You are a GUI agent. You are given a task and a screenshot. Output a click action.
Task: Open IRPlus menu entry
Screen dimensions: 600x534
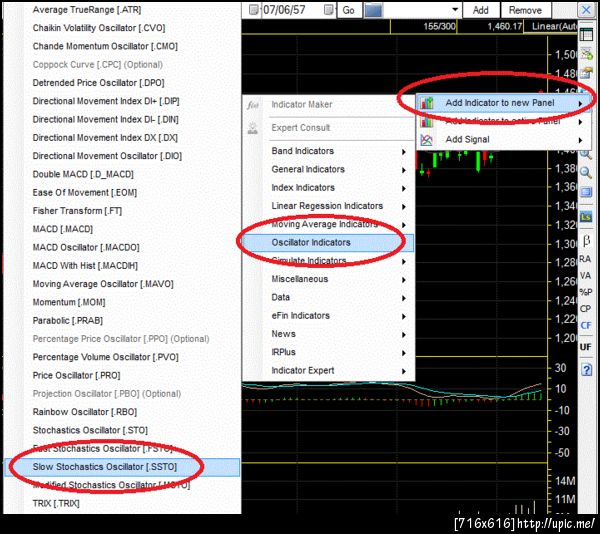pyautogui.click(x=328, y=352)
